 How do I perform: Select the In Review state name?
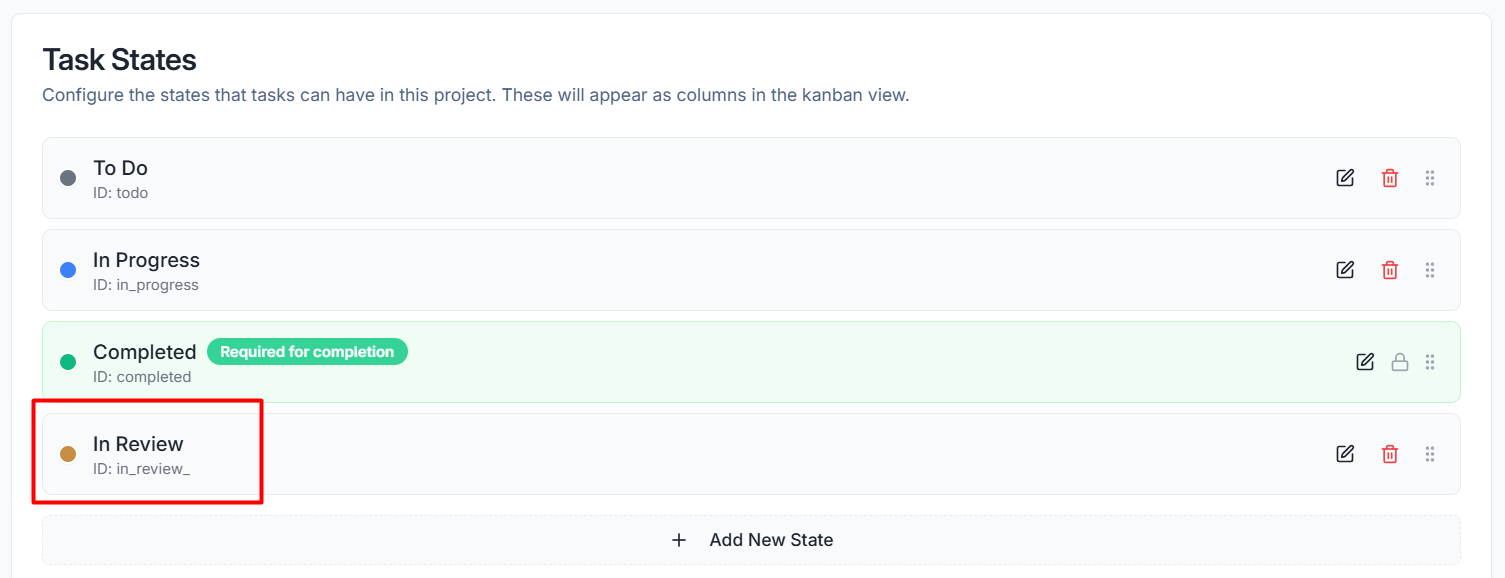point(138,444)
